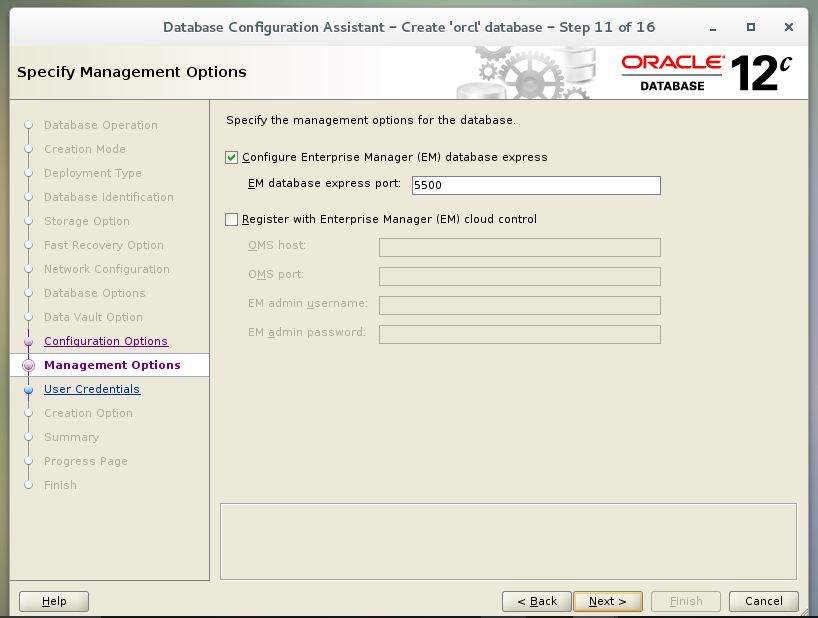Screen dimensions: 818x618
Task: Click the Deployment Type step label
Action: [x=93, y=173]
